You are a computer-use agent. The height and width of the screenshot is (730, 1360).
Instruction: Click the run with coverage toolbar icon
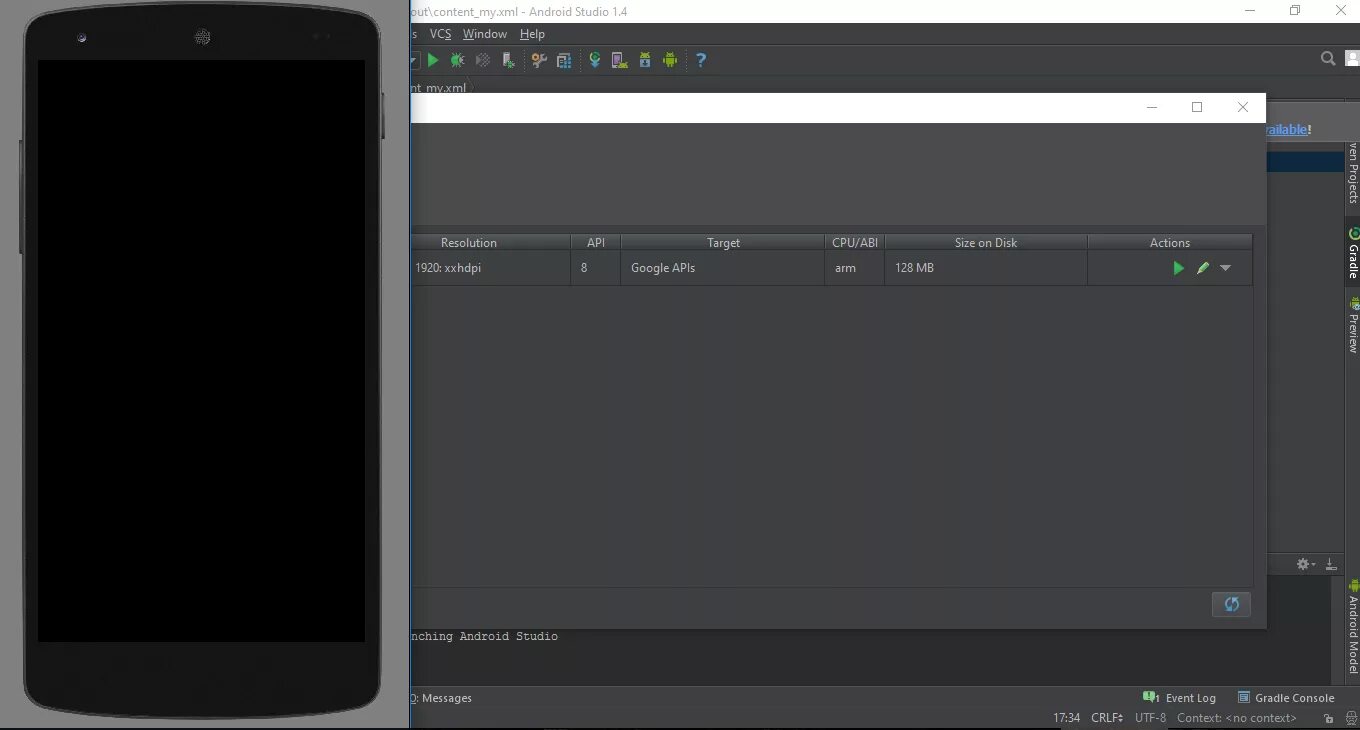(x=483, y=60)
